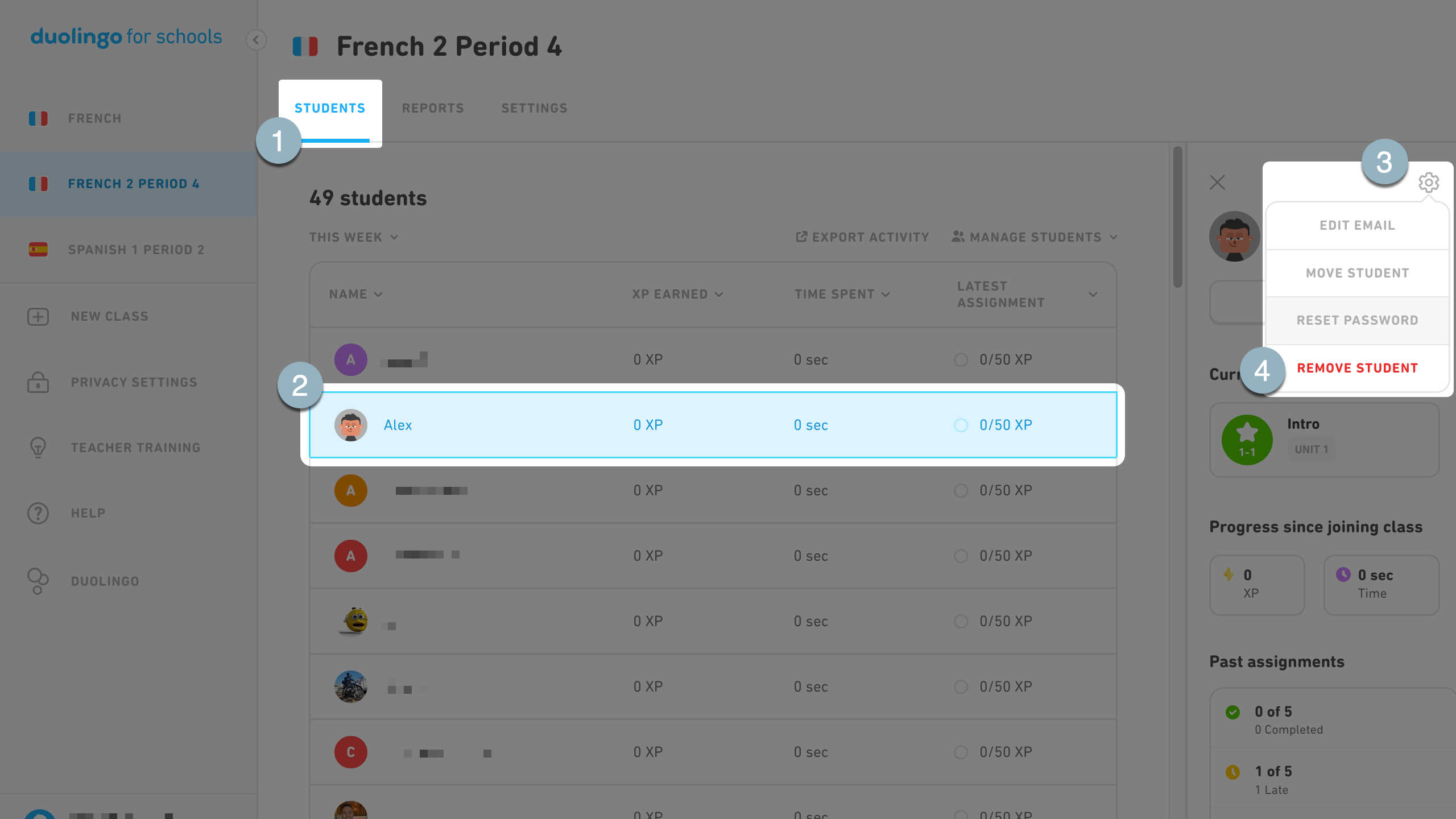
Task: Open the Settings tab
Action: [x=534, y=107]
